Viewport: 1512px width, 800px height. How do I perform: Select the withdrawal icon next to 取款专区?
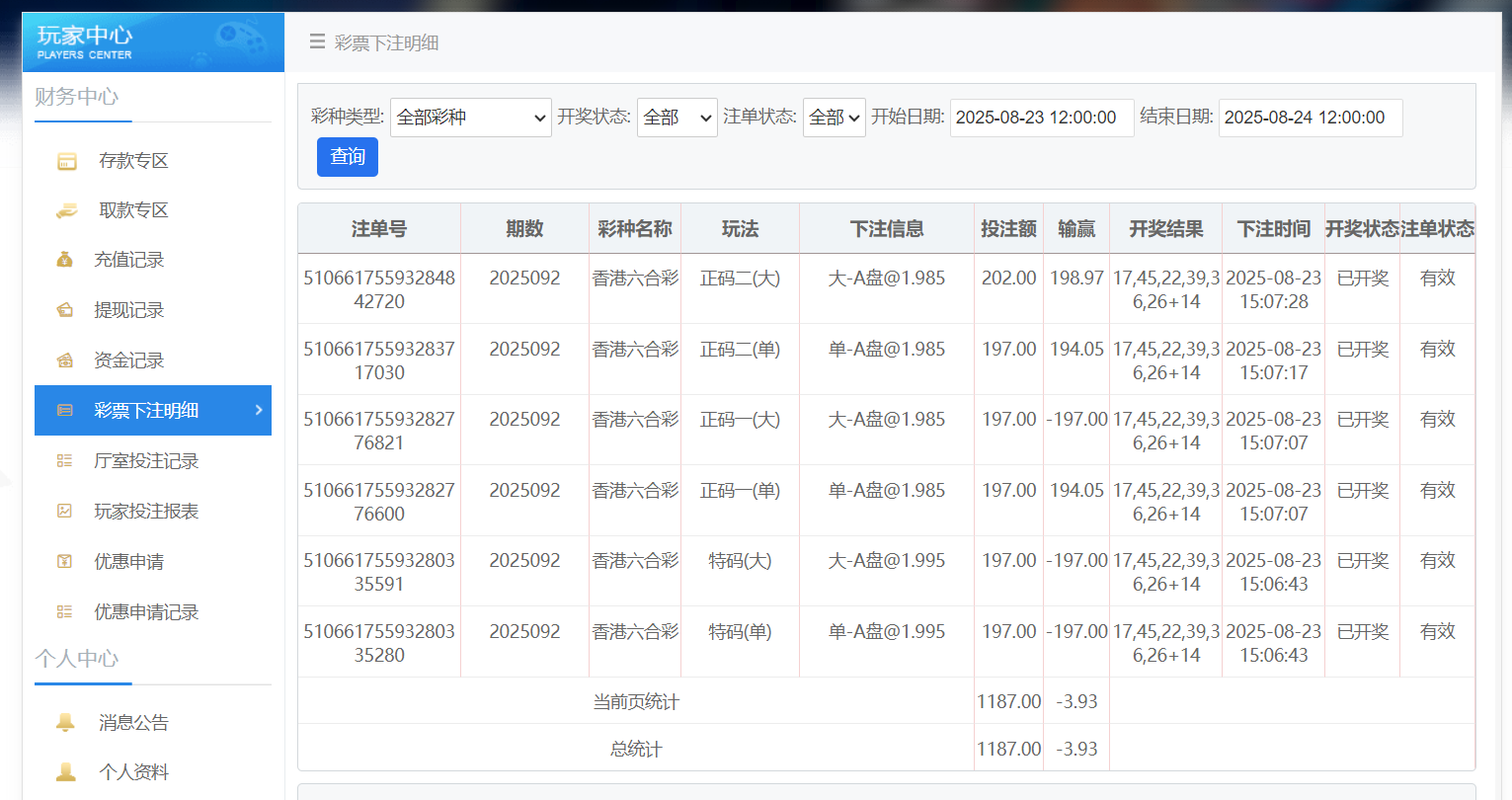(x=66, y=209)
